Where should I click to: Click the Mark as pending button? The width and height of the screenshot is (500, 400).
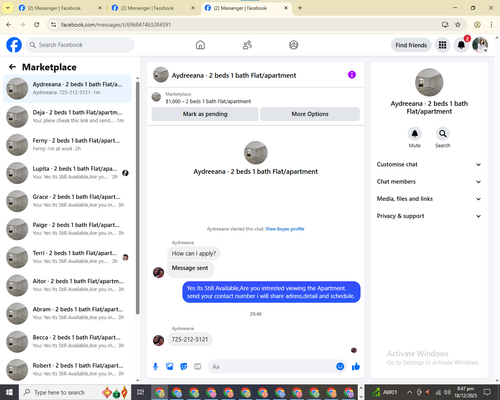[x=205, y=114]
